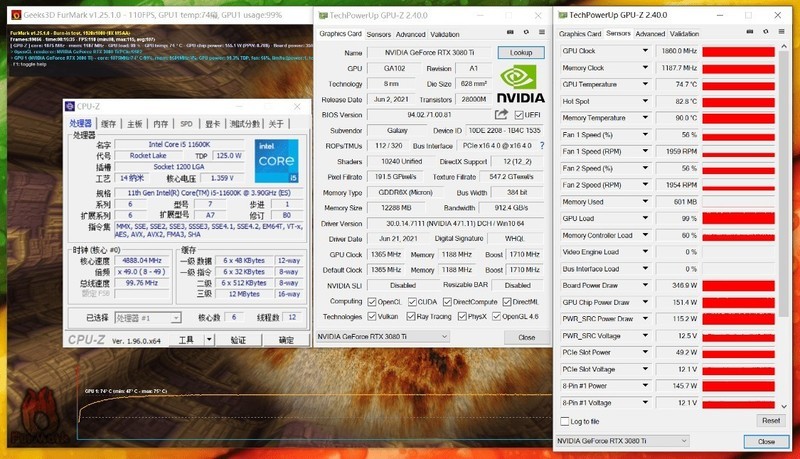Switch to Sensors tab in middle GPU-Z window
Image resolution: width=800 pixels, height=459 pixels.
[379, 34]
